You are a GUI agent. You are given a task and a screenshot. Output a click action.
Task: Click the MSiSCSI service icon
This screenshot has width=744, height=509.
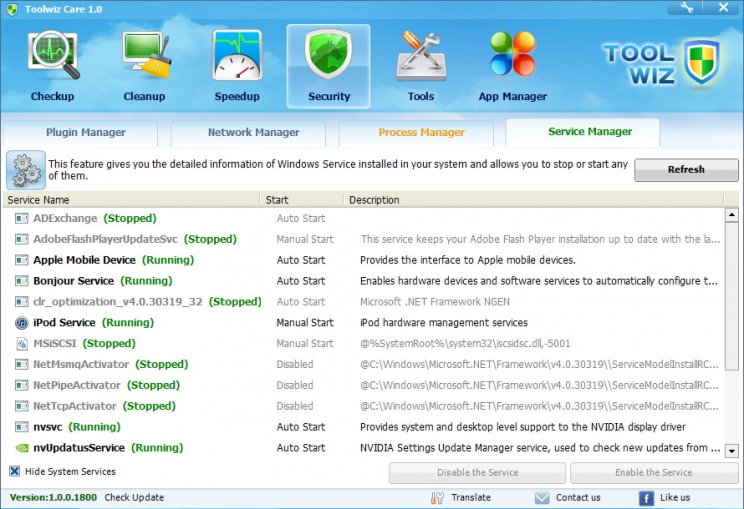point(21,343)
